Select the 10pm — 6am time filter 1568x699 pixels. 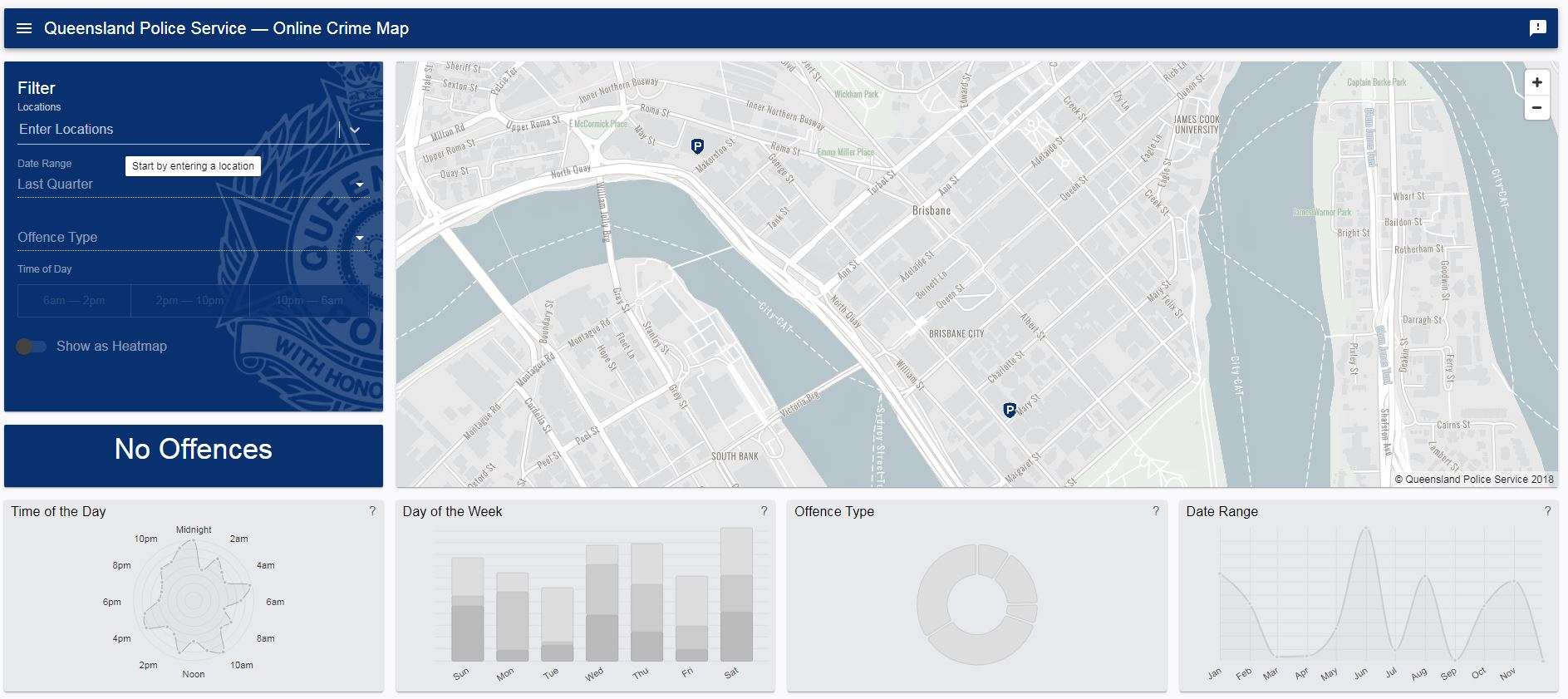click(309, 300)
